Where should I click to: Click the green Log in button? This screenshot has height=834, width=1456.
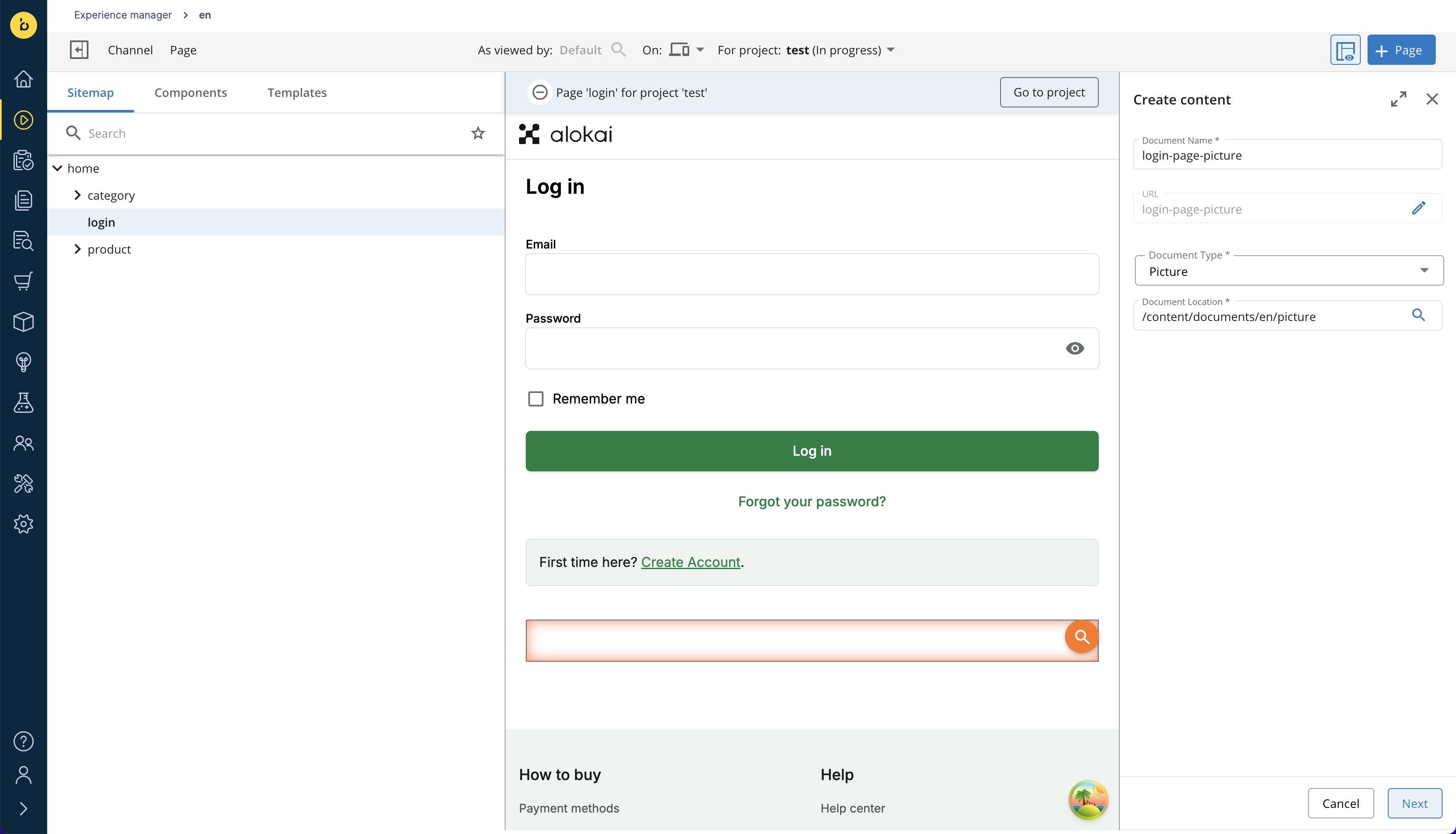coord(811,451)
